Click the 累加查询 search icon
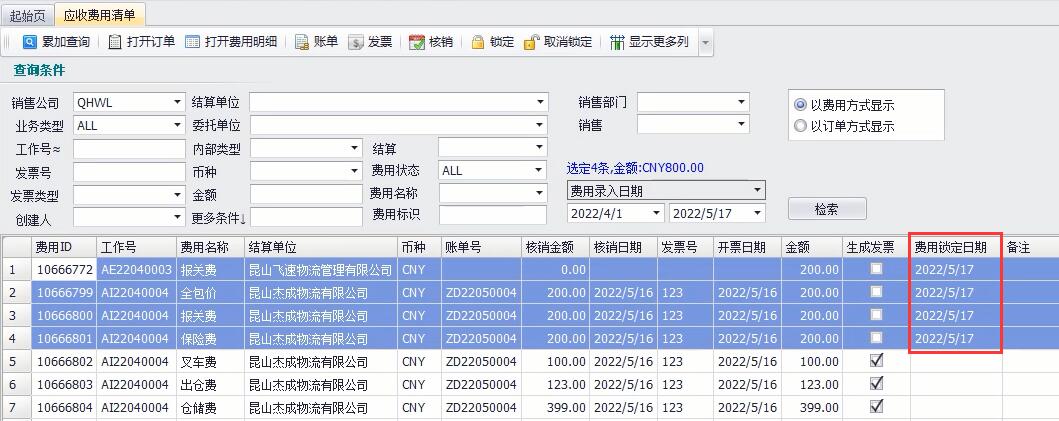 [30, 42]
